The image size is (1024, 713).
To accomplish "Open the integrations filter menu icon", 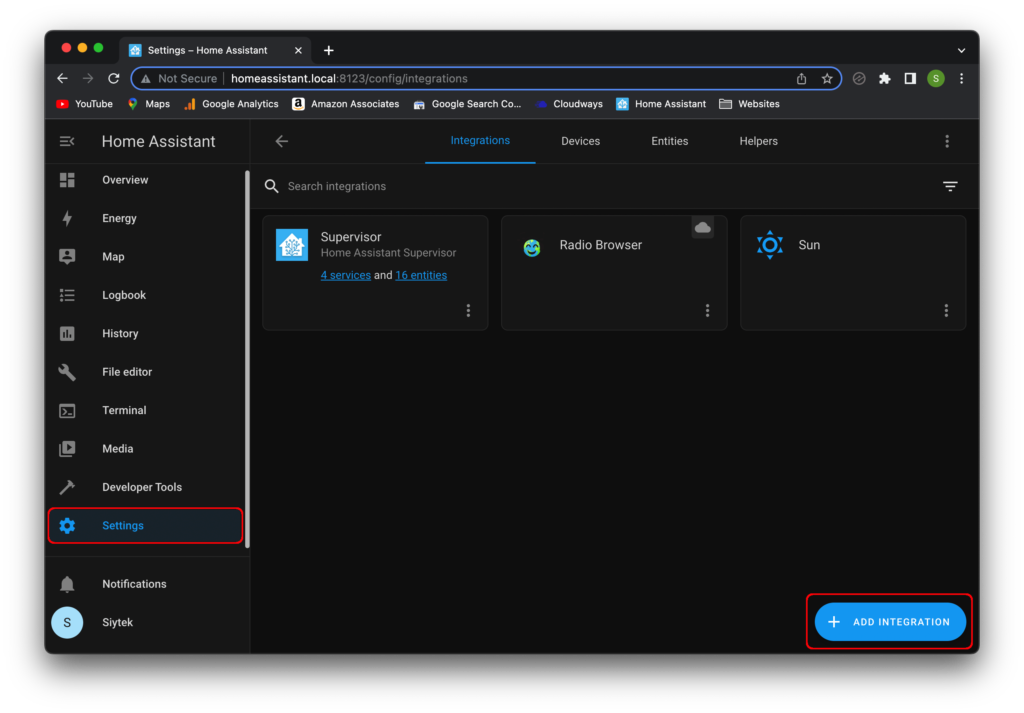I will [x=950, y=186].
